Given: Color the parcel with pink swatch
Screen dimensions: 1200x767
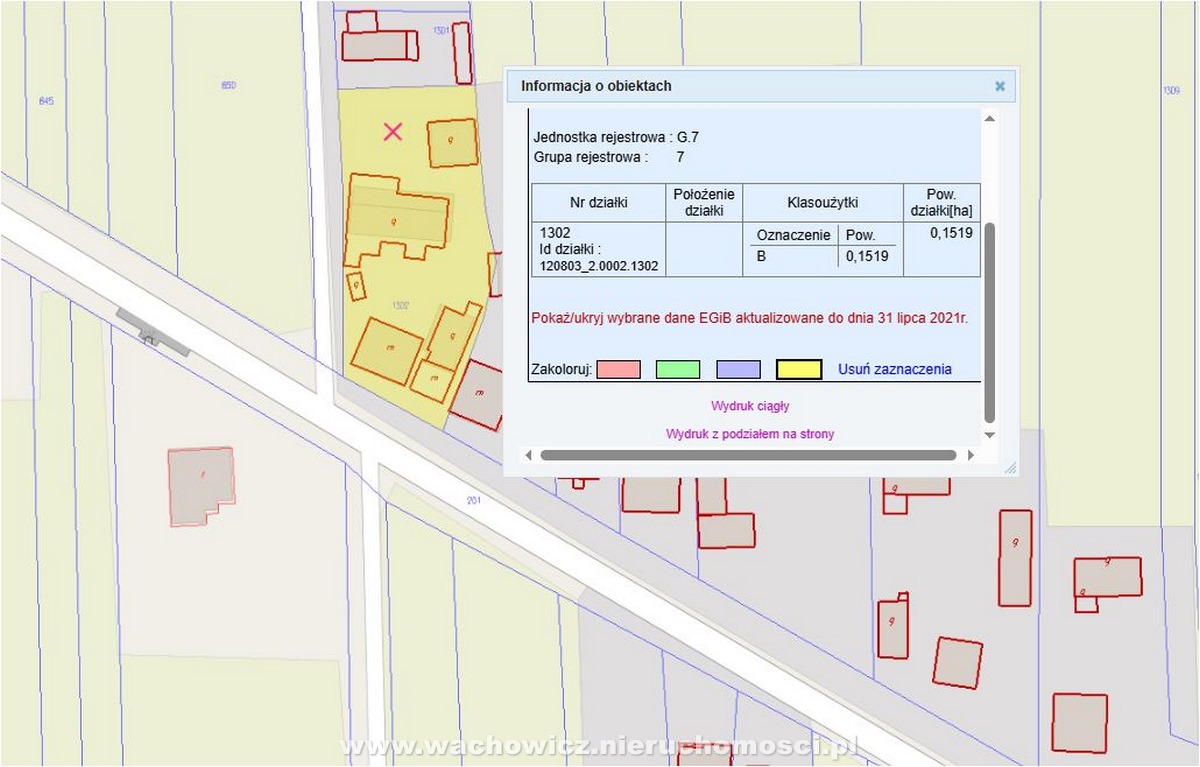Looking at the screenshot, I should click(617, 370).
